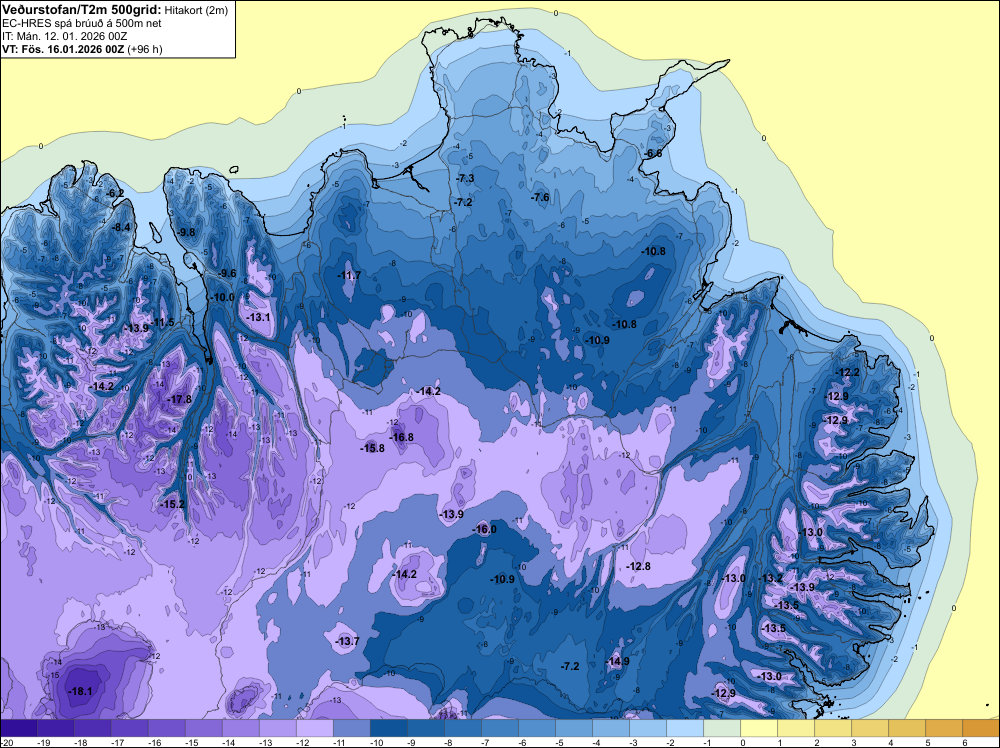Viewport: 1000px width, 748px height.
Task: Click the orange legend swatch after 6
Action: pos(980,728)
